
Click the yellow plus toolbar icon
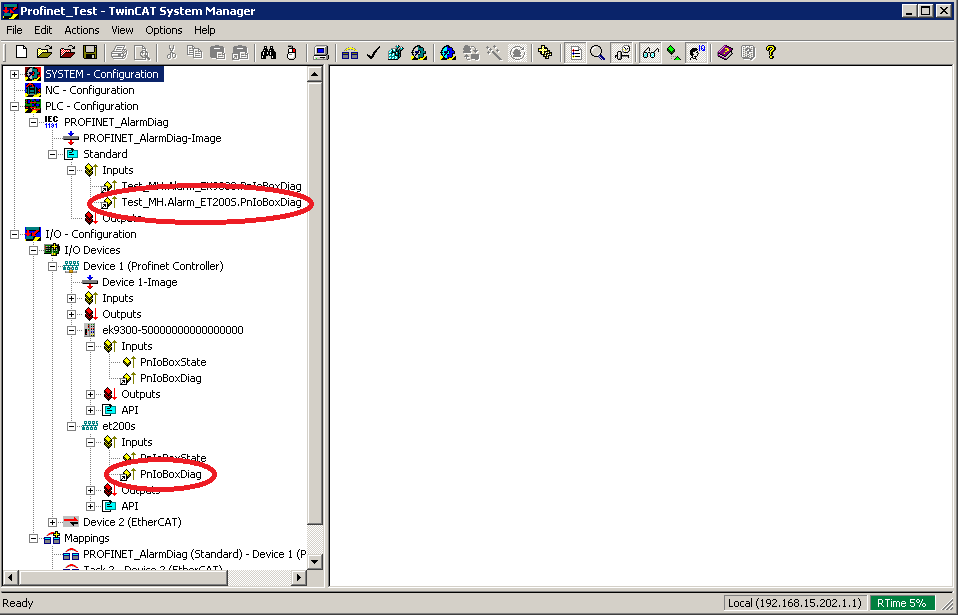tap(545, 53)
